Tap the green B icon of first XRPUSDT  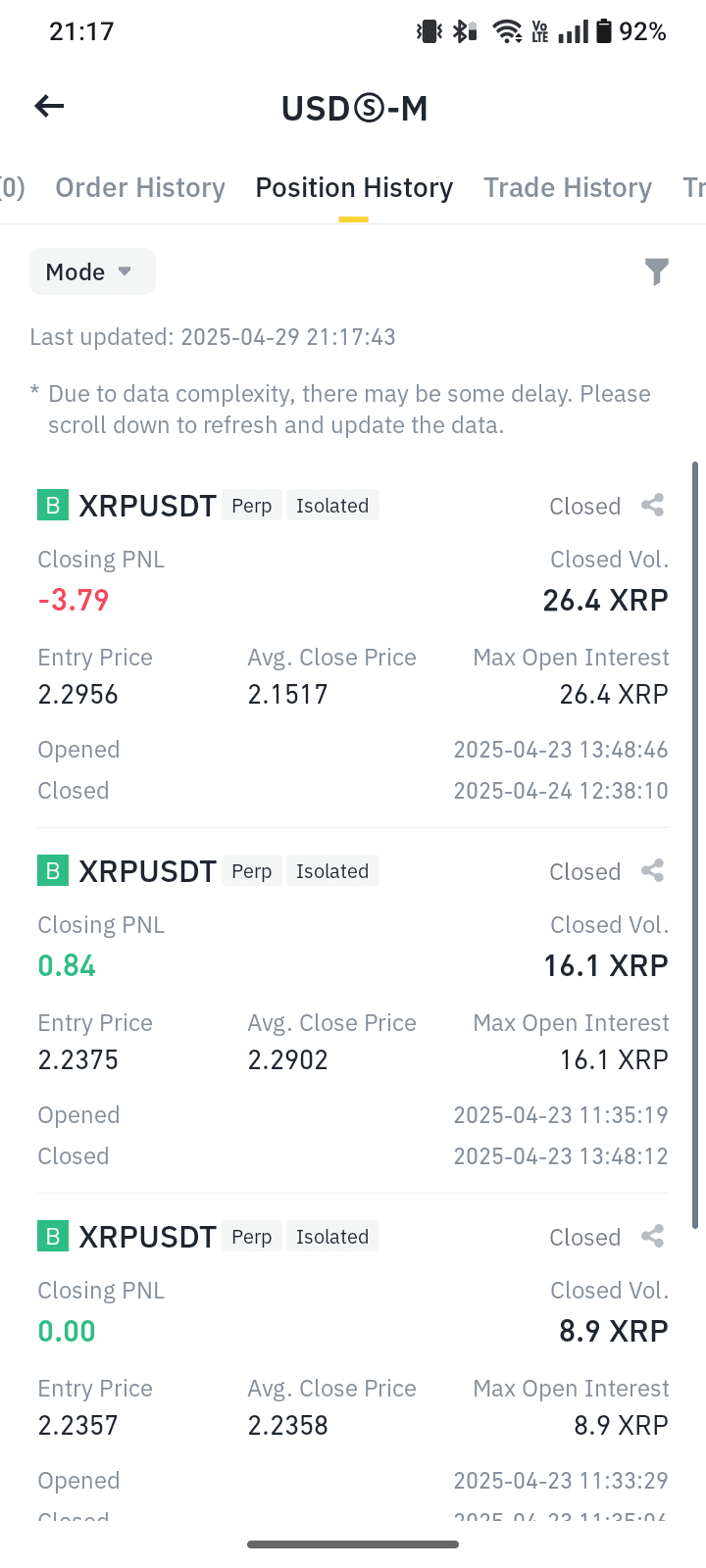point(53,506)
